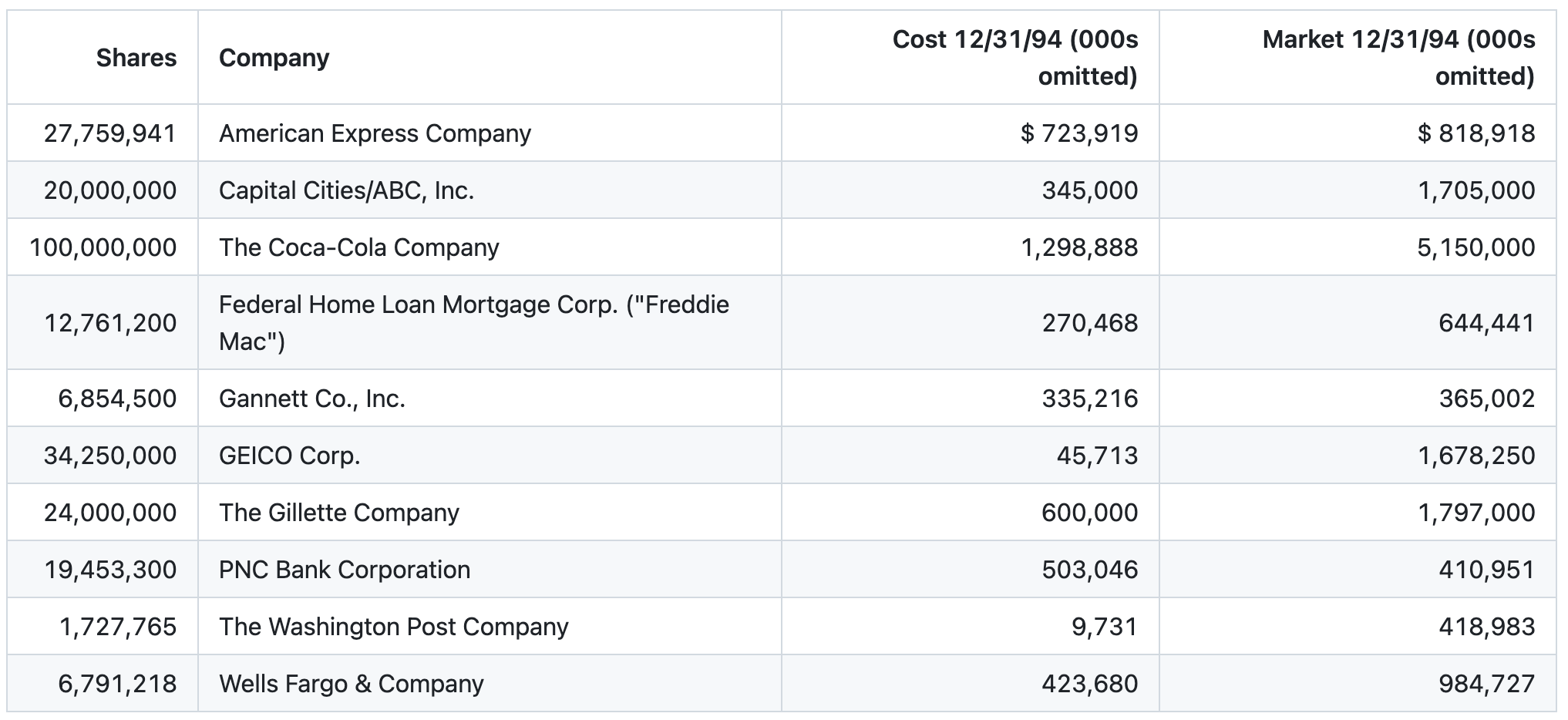Click GEICO's 45,713 cost value
Viewport: 1568px width, 720px height.
tap(1096, 456)
